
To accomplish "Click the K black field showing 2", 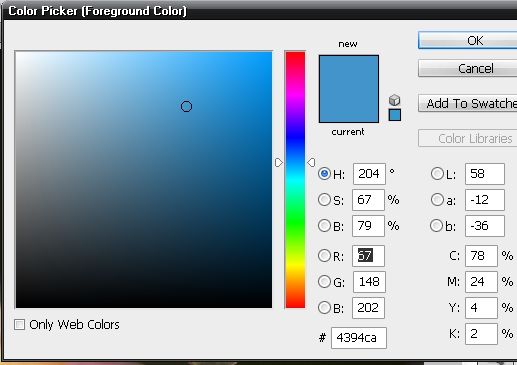I will pos(481,334).
